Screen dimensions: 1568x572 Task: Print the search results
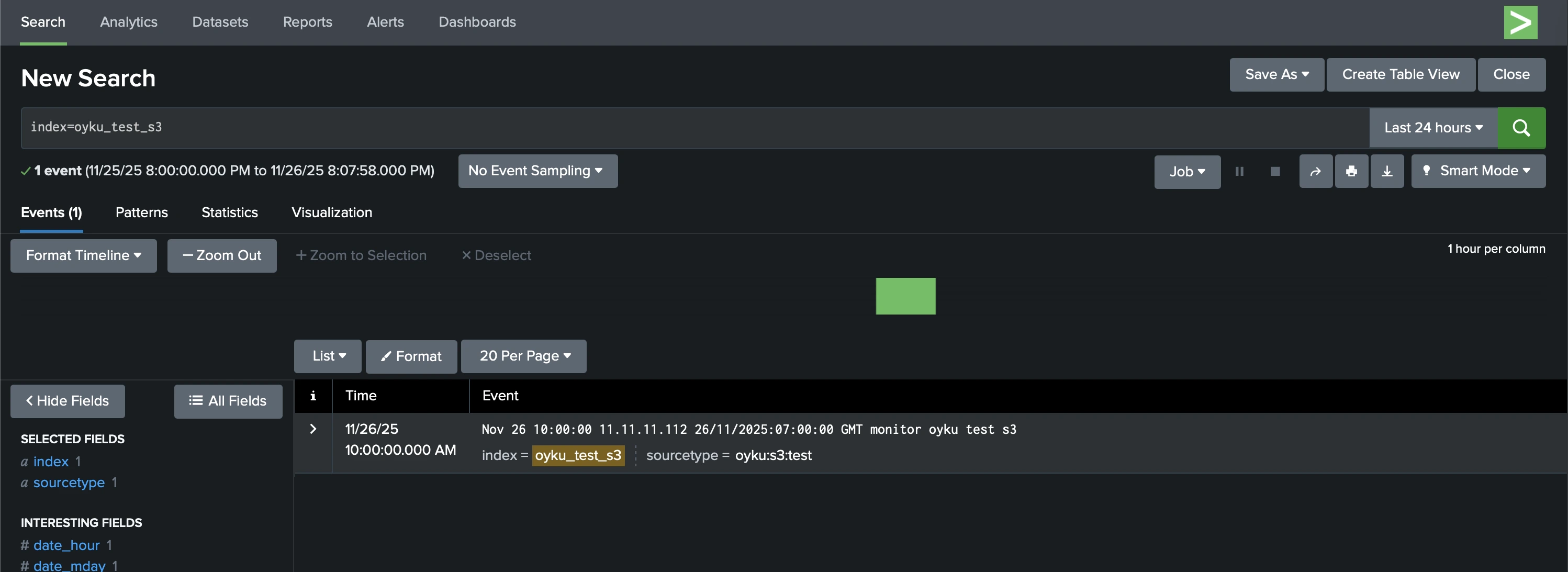(x=1351, y=171)
